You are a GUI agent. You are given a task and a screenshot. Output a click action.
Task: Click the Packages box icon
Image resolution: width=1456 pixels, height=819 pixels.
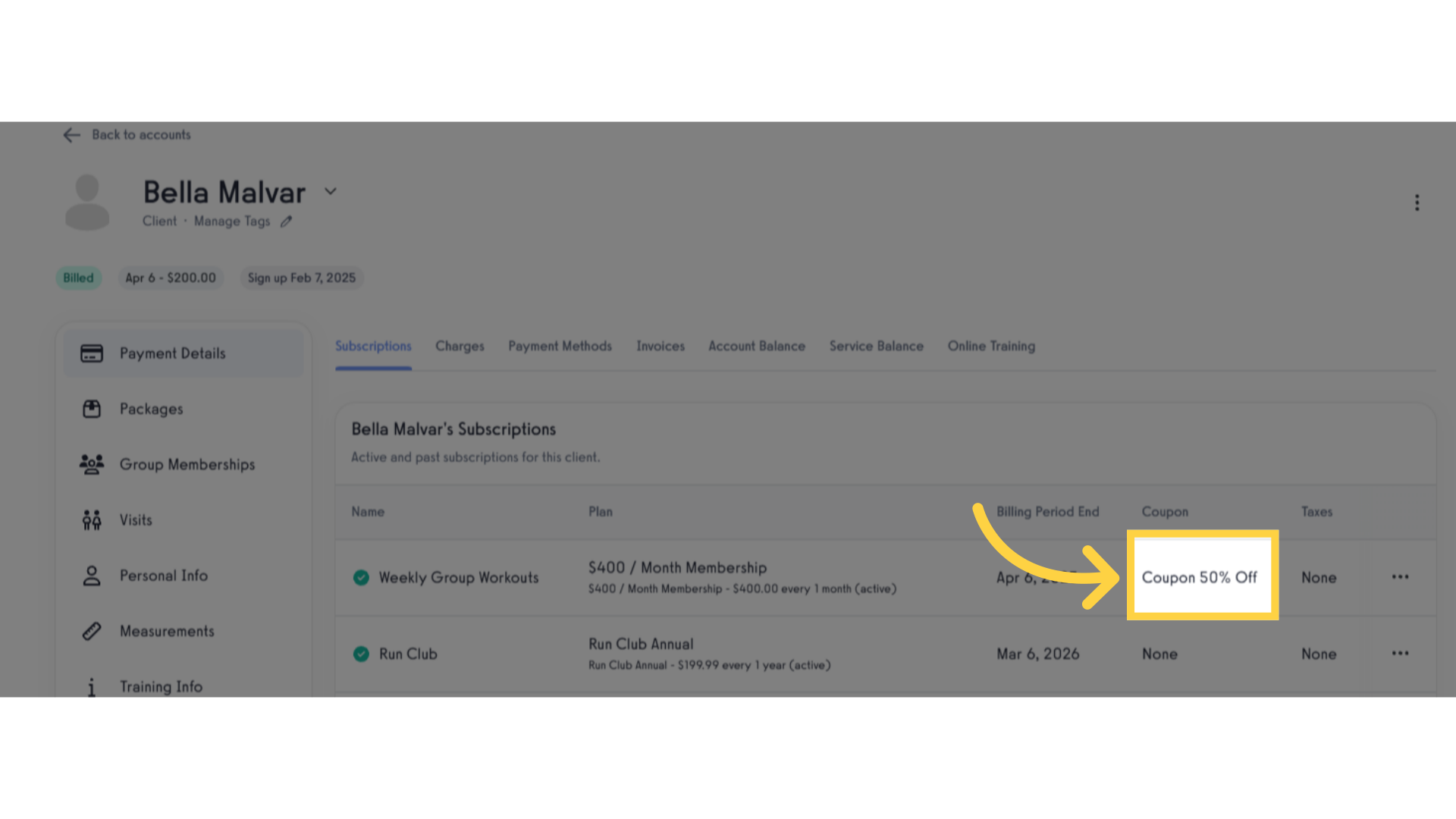tap(92, 409)
